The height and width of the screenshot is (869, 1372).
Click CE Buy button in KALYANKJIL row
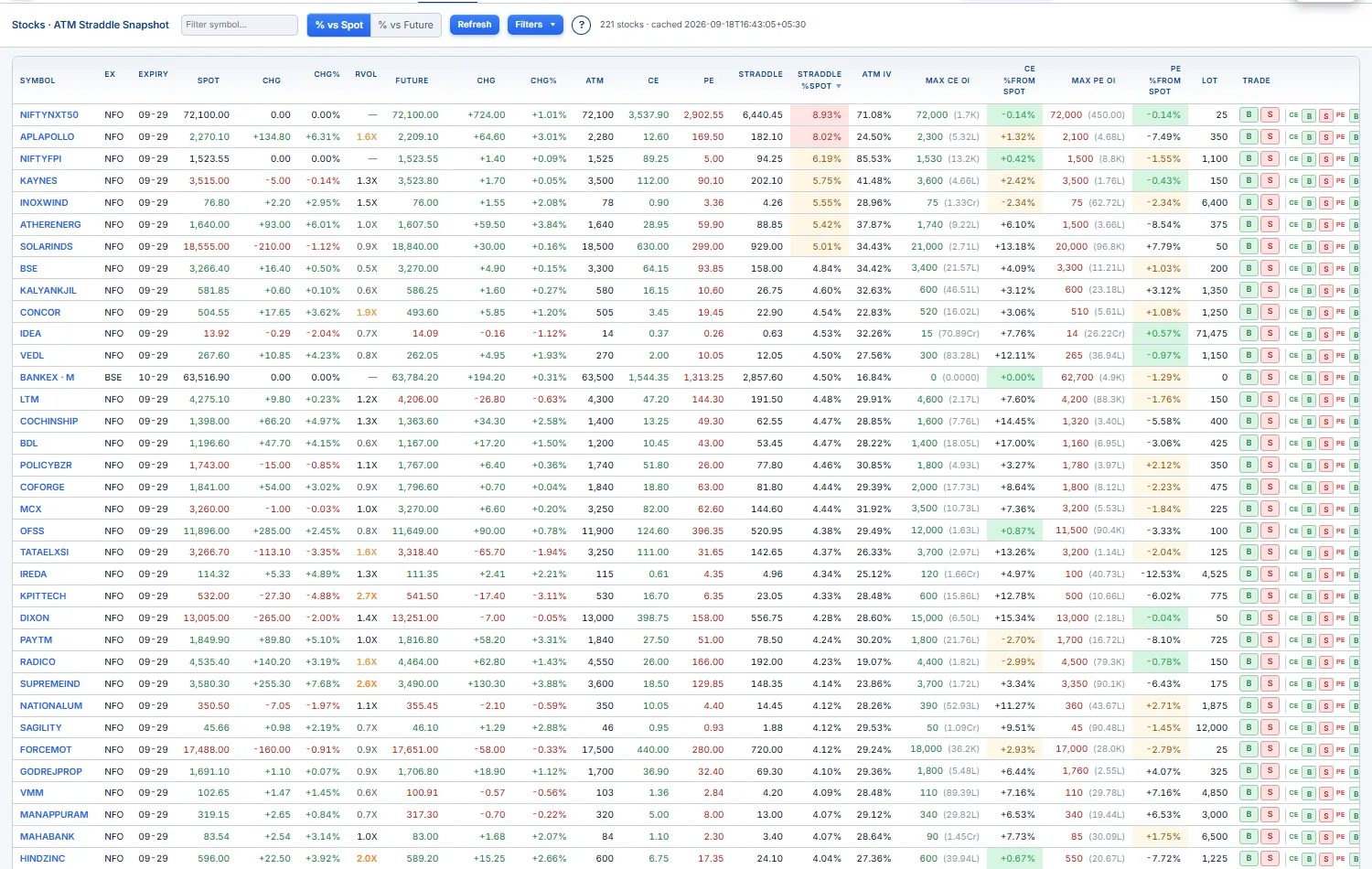(x=1309, y=291)
